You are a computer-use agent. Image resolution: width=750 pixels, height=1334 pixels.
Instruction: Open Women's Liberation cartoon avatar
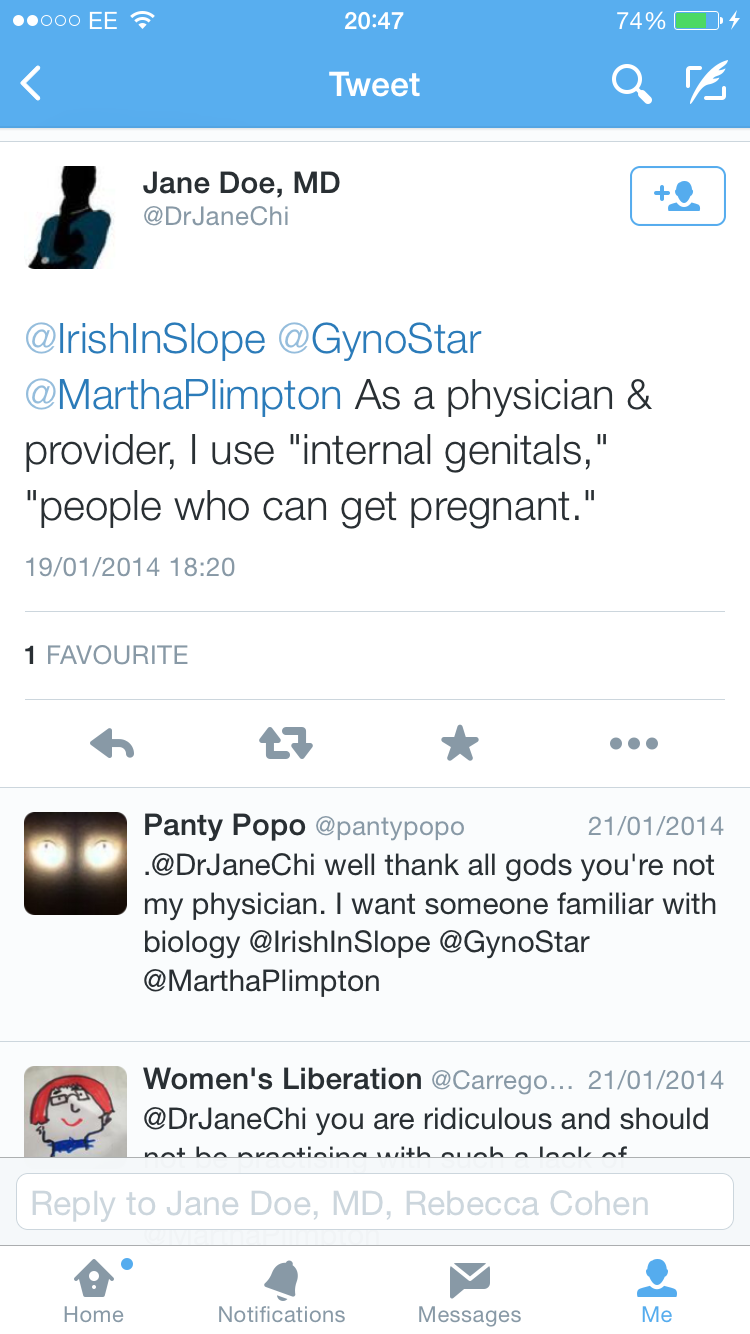click(x=76, y=1111)
